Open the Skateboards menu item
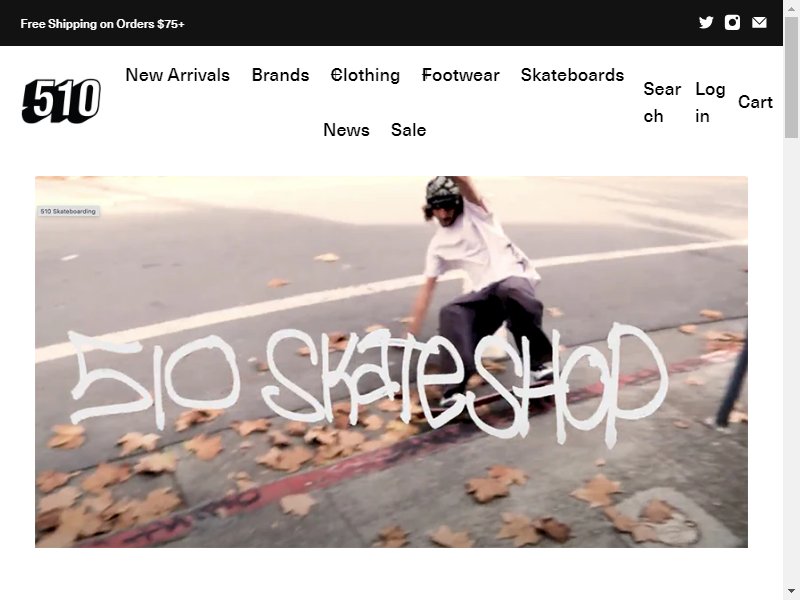The width and height of the screenshot is (800, 600). tap(572, 75)
